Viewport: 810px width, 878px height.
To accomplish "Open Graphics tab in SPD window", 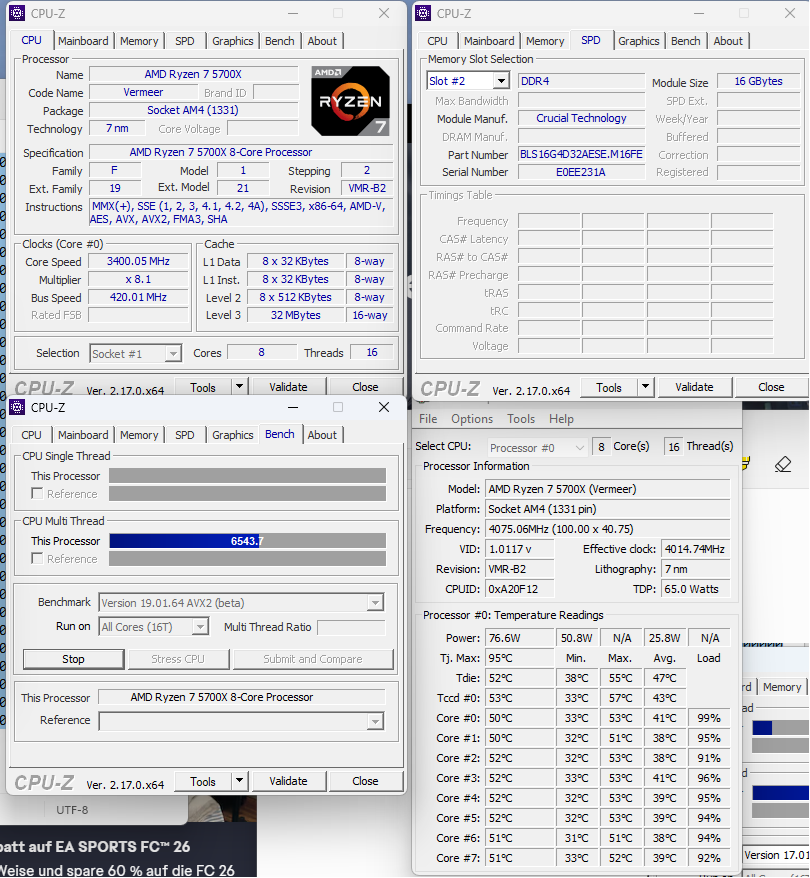I will [x=639, y=41].
